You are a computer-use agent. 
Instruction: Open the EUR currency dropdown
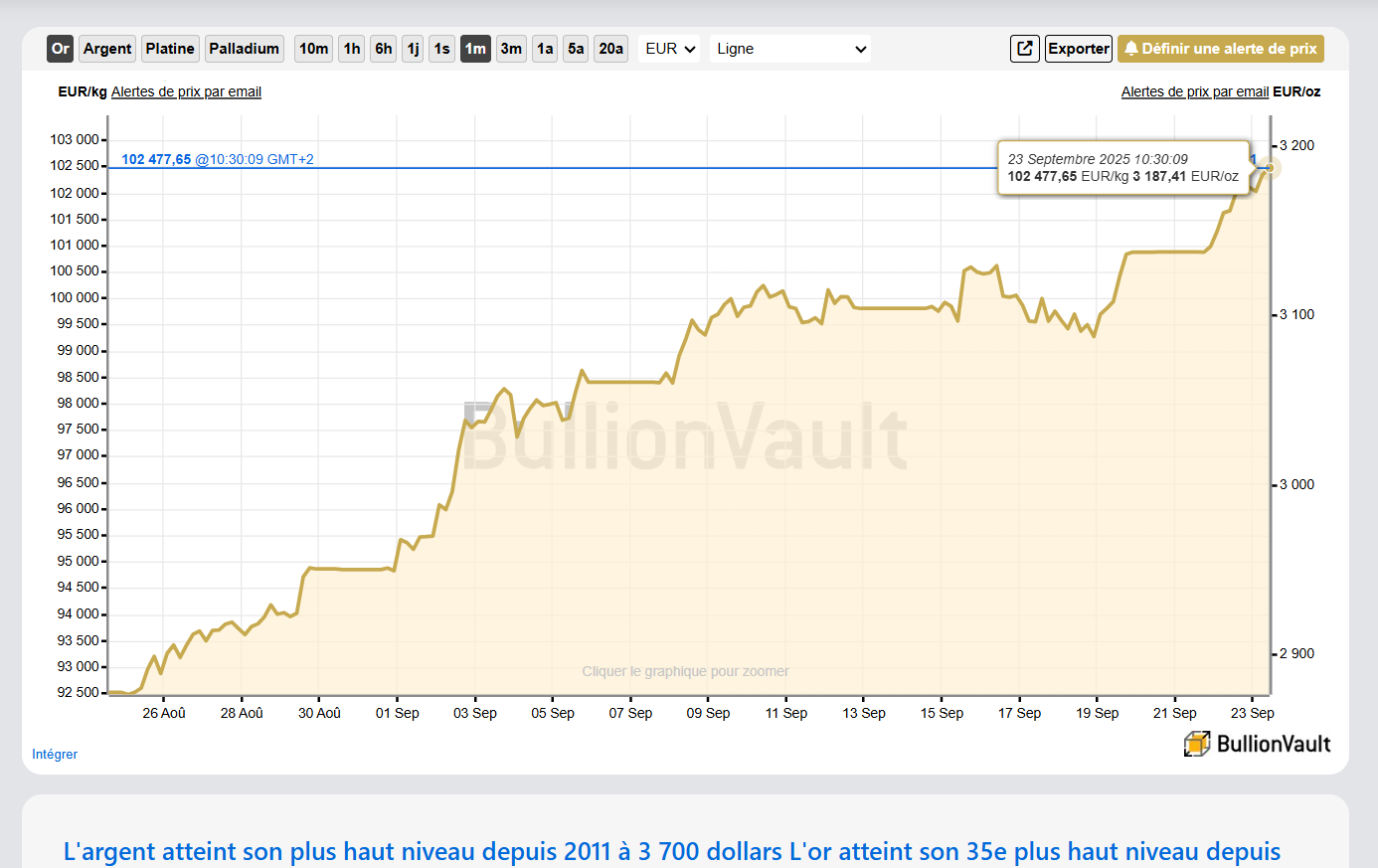pyautogui.click(x=669, y=49)
